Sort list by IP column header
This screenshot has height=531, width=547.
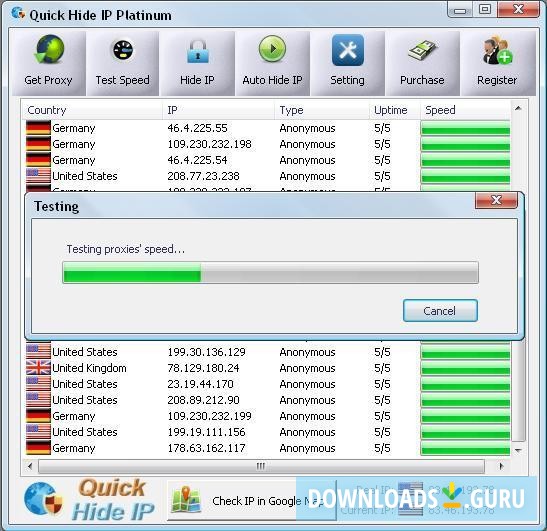pyautogui.click(x=218, y=110)
